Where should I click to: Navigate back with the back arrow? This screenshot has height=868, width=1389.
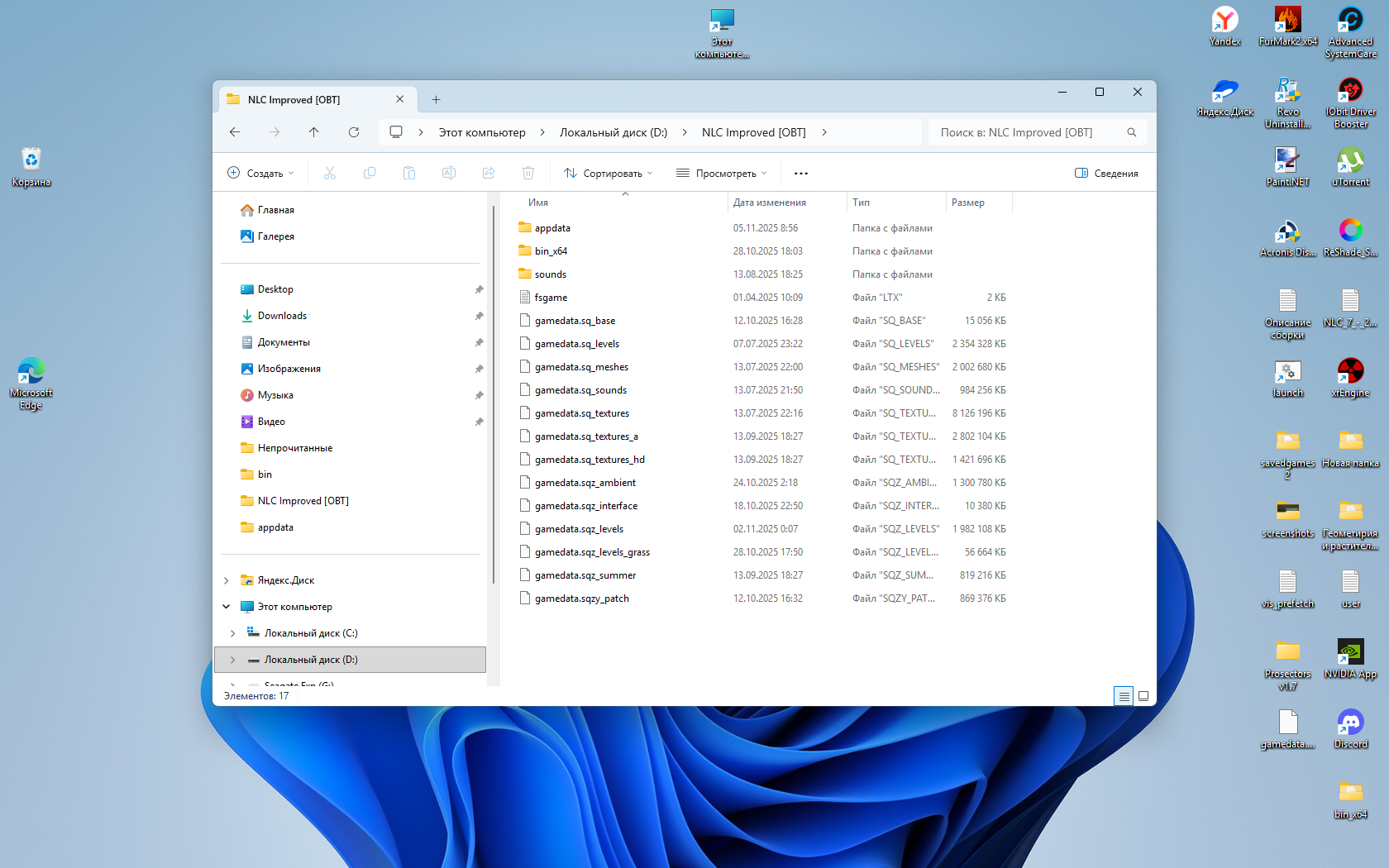coord(235,132)
